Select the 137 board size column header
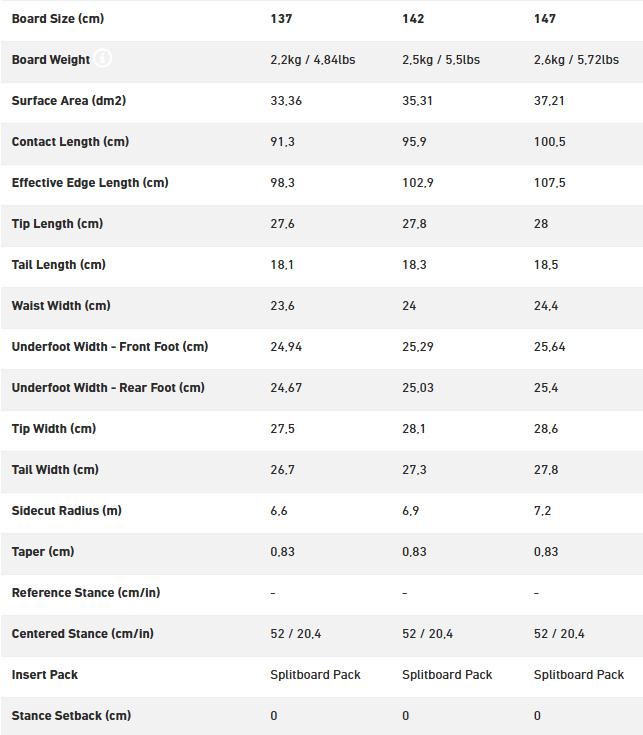 pos(281,19)
